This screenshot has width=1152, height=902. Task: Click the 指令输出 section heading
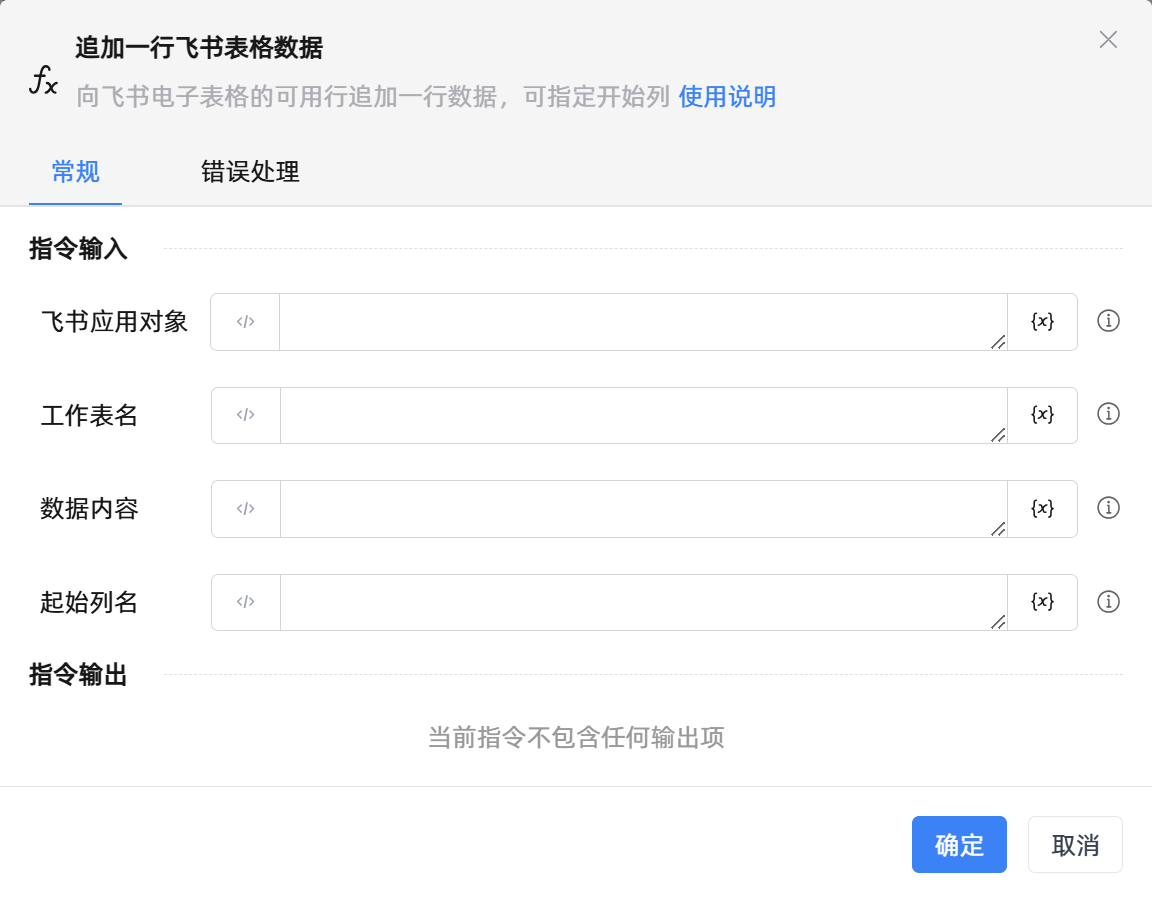tap(78, 674)
